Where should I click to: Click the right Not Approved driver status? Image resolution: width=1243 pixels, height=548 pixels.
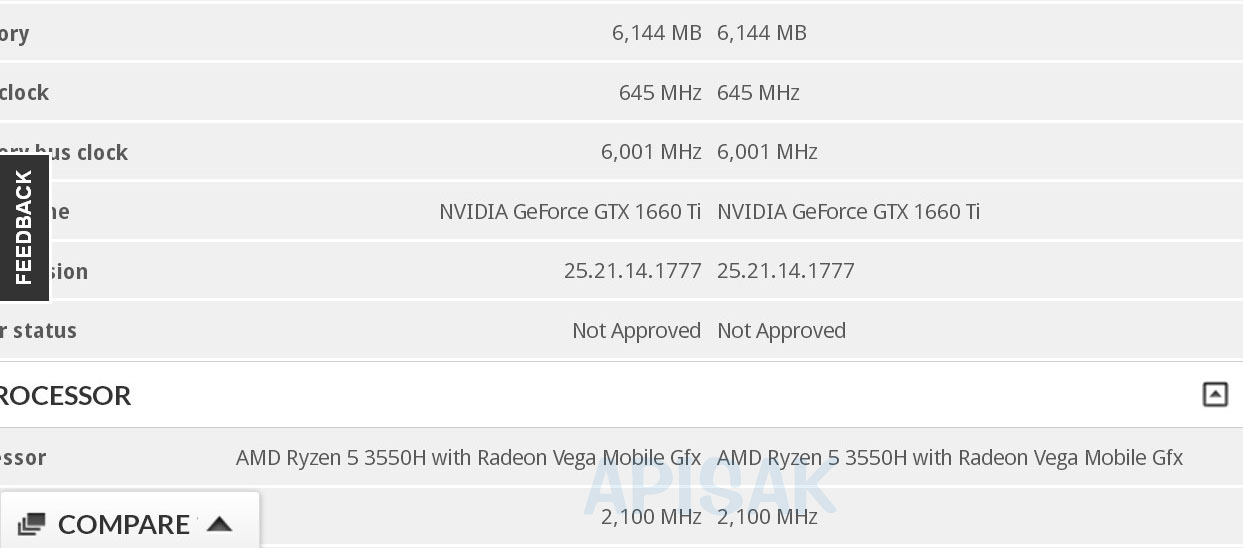coord(781,331)
